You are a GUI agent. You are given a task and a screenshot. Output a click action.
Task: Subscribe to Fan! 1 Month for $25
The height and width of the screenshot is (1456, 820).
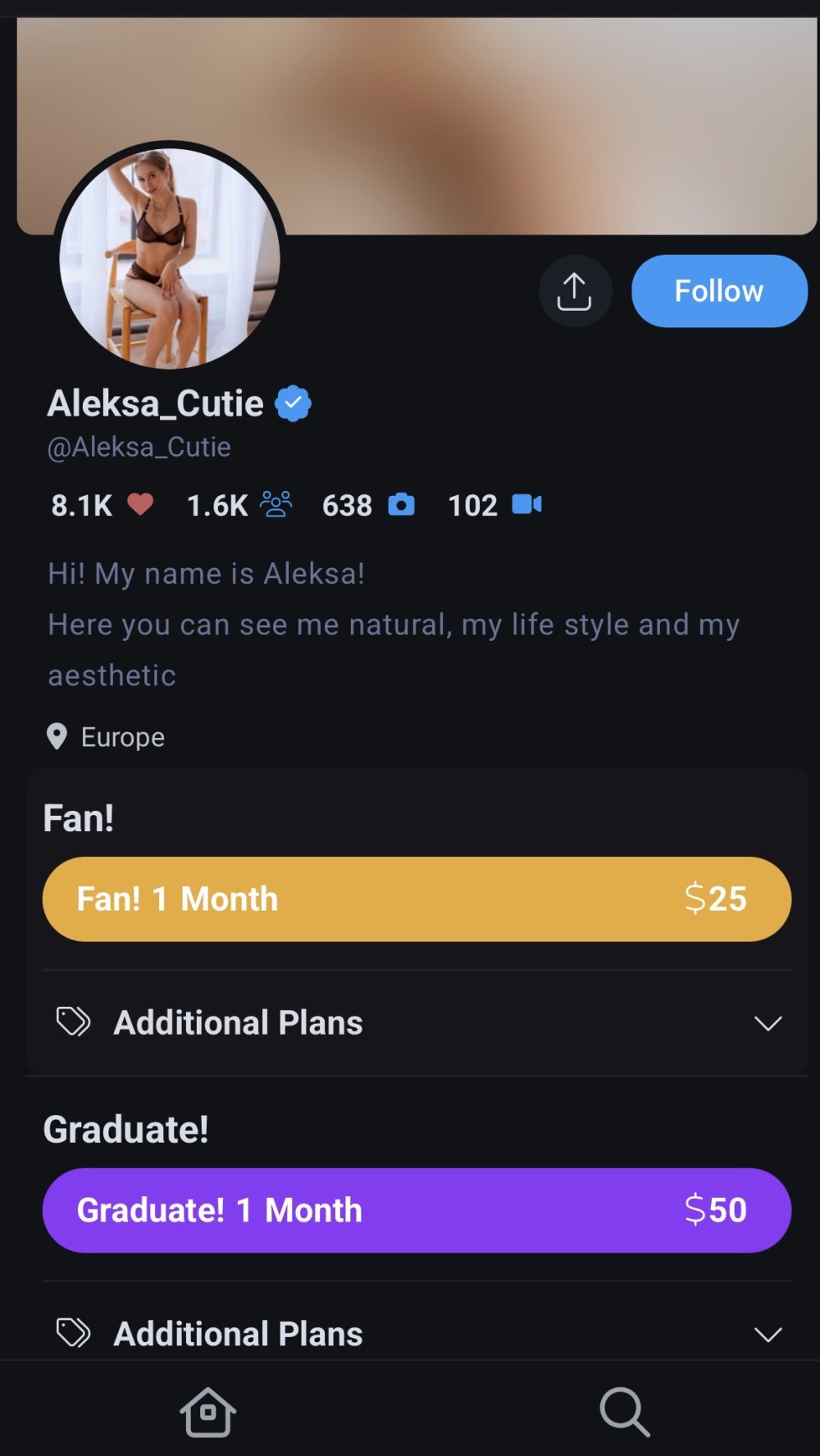[417, 899]
